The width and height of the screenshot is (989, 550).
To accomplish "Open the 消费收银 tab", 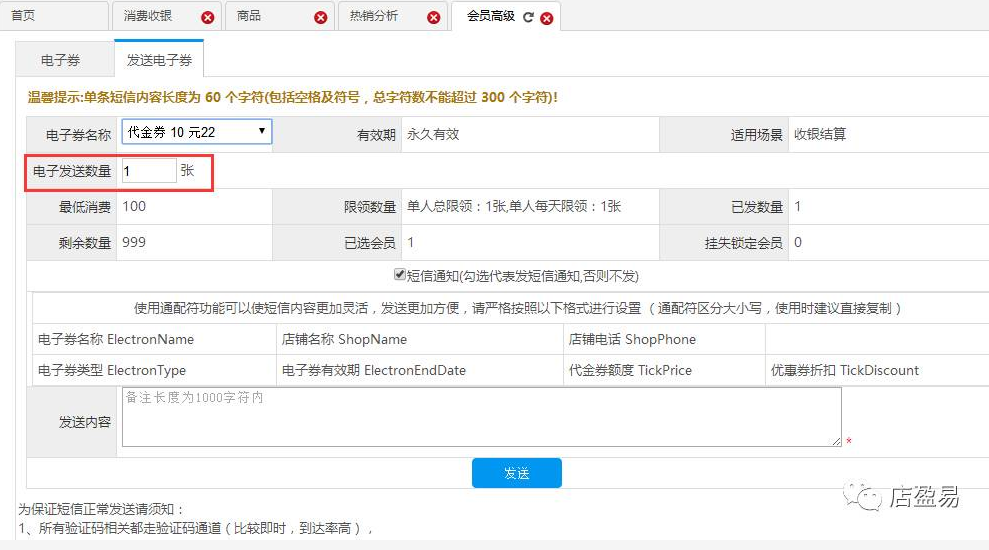I will [148, 17].
